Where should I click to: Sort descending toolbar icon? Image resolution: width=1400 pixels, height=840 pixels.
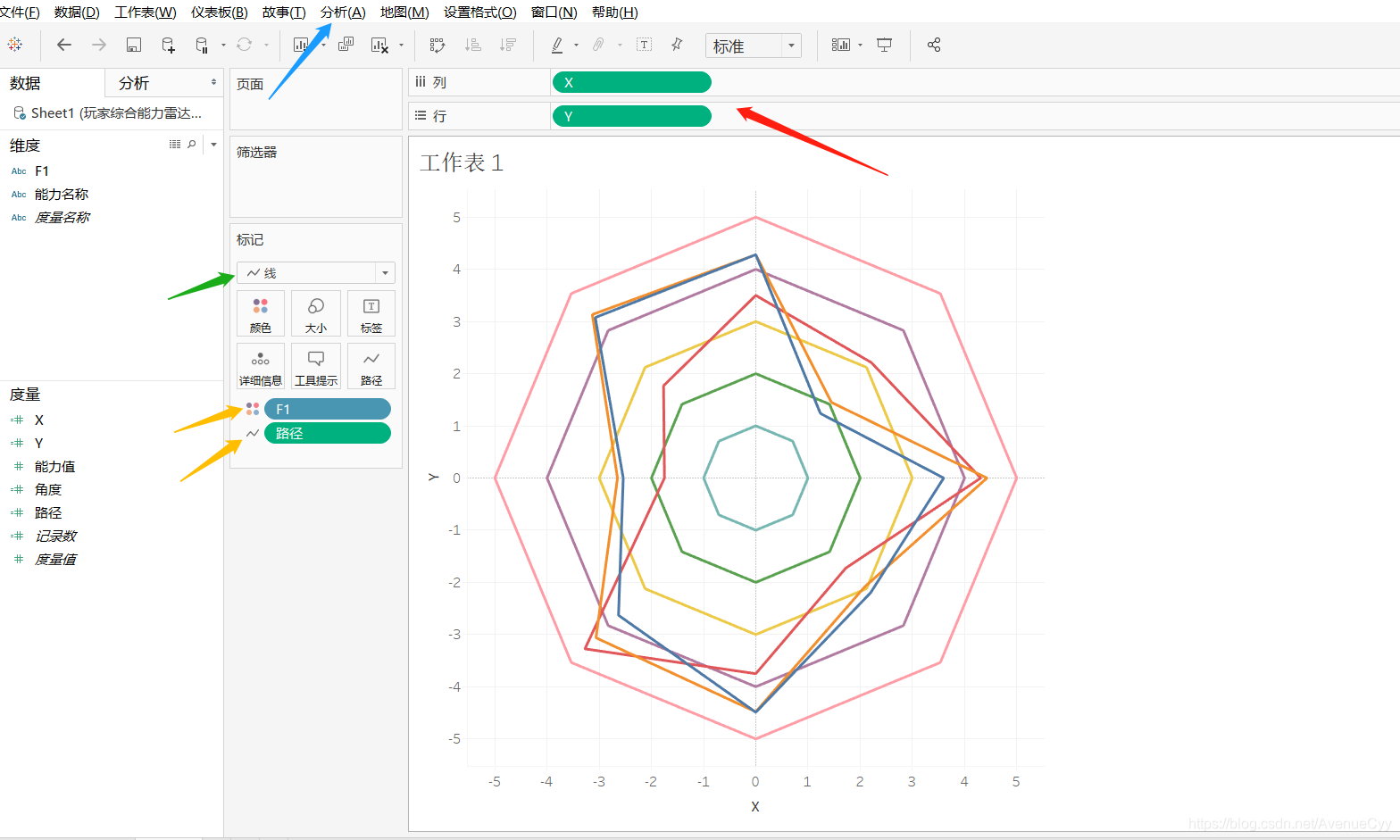(508, 45)
